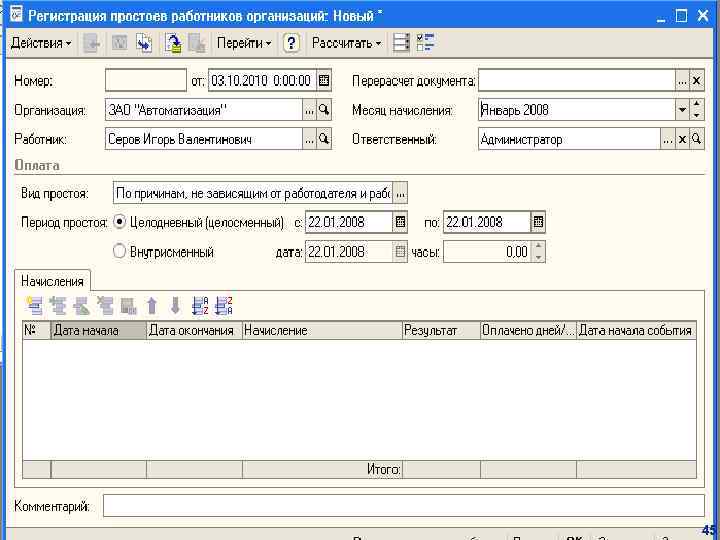Click the second grayed toolbar icon
The width and height of the screenshot is (720, 540).
pos(119,43)
